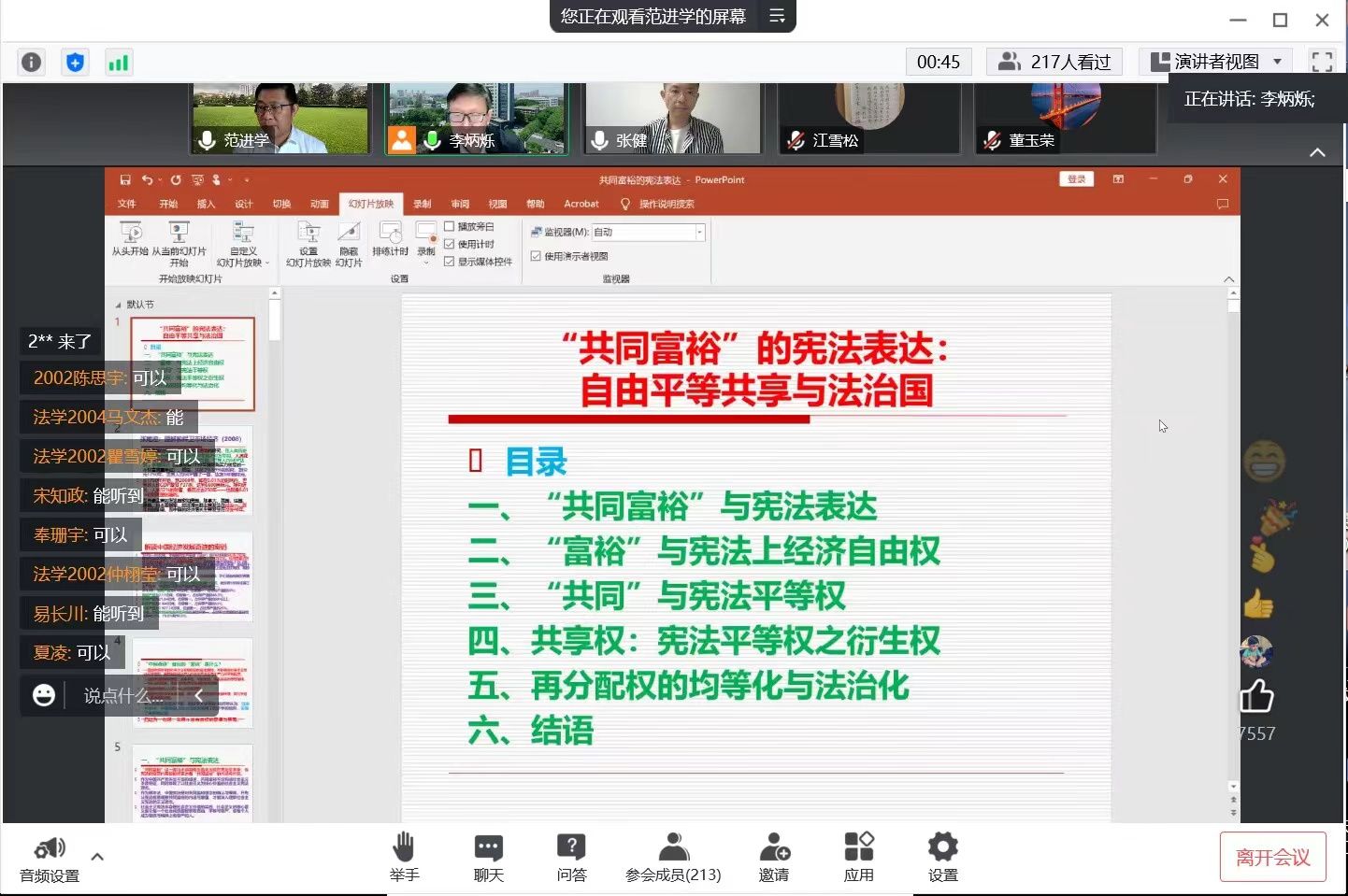This screenshot has height=896, width=1348.
Task: Click the 离开会议 leave meeting button
Action: (x=1272, y=857)
